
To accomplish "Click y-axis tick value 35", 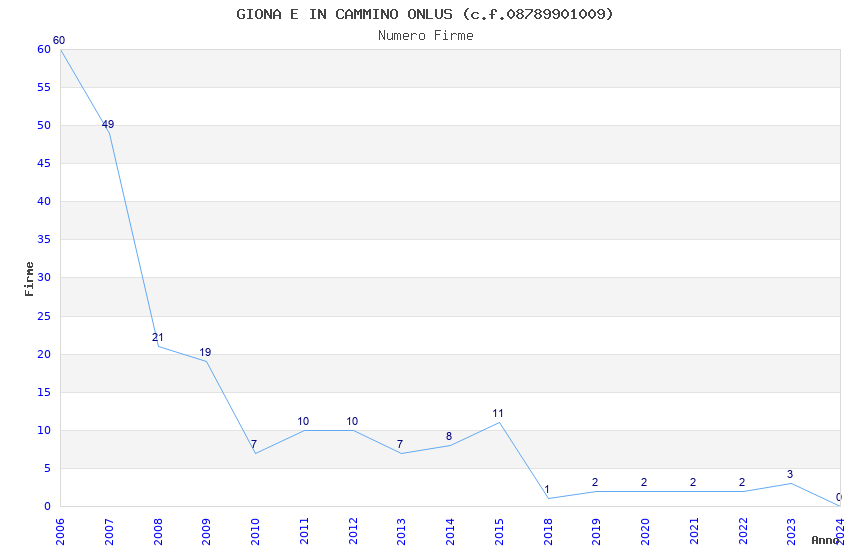I will (44, 239).
